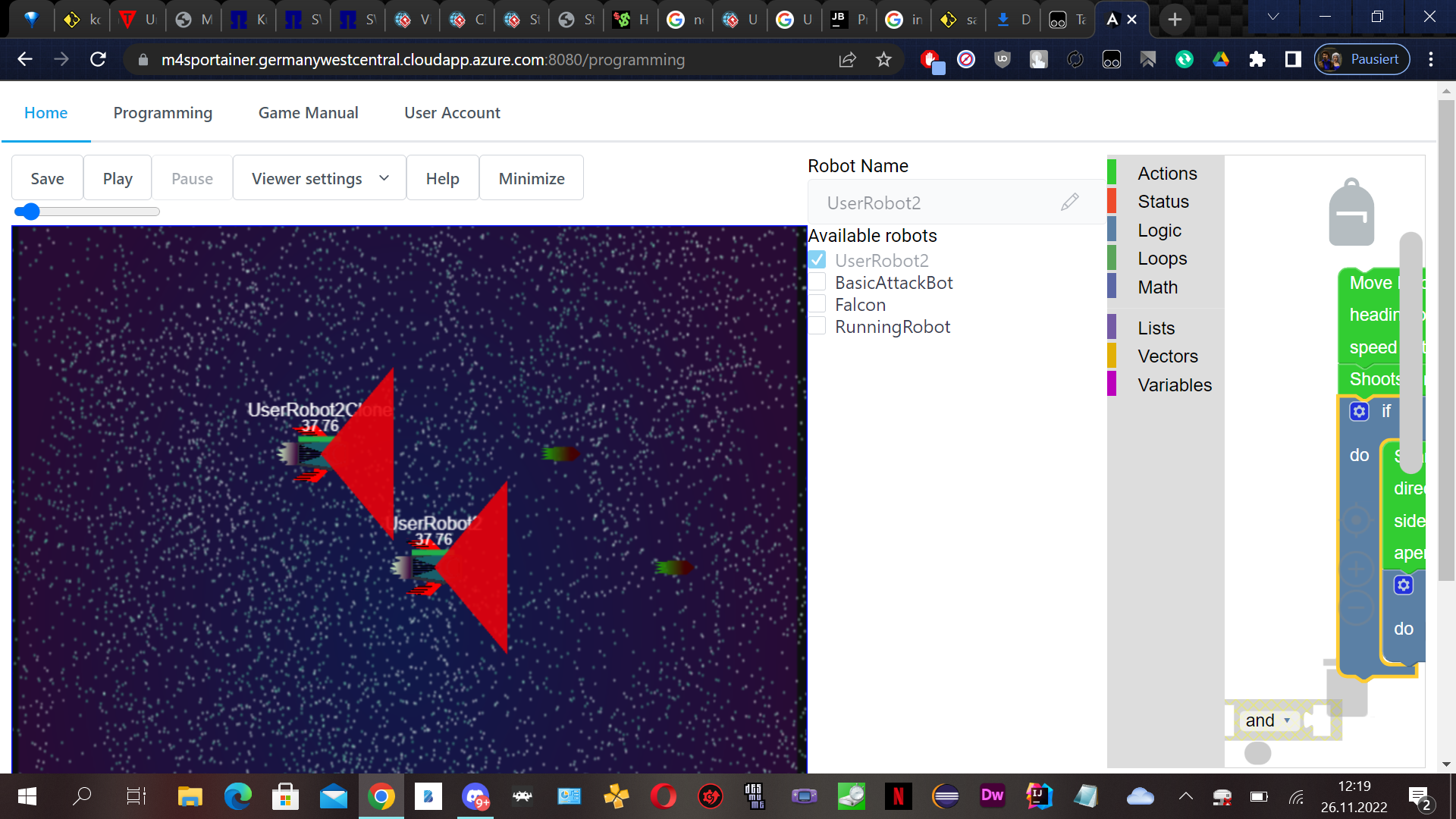Click the gear icon on the nested block

coord(1404,585)
